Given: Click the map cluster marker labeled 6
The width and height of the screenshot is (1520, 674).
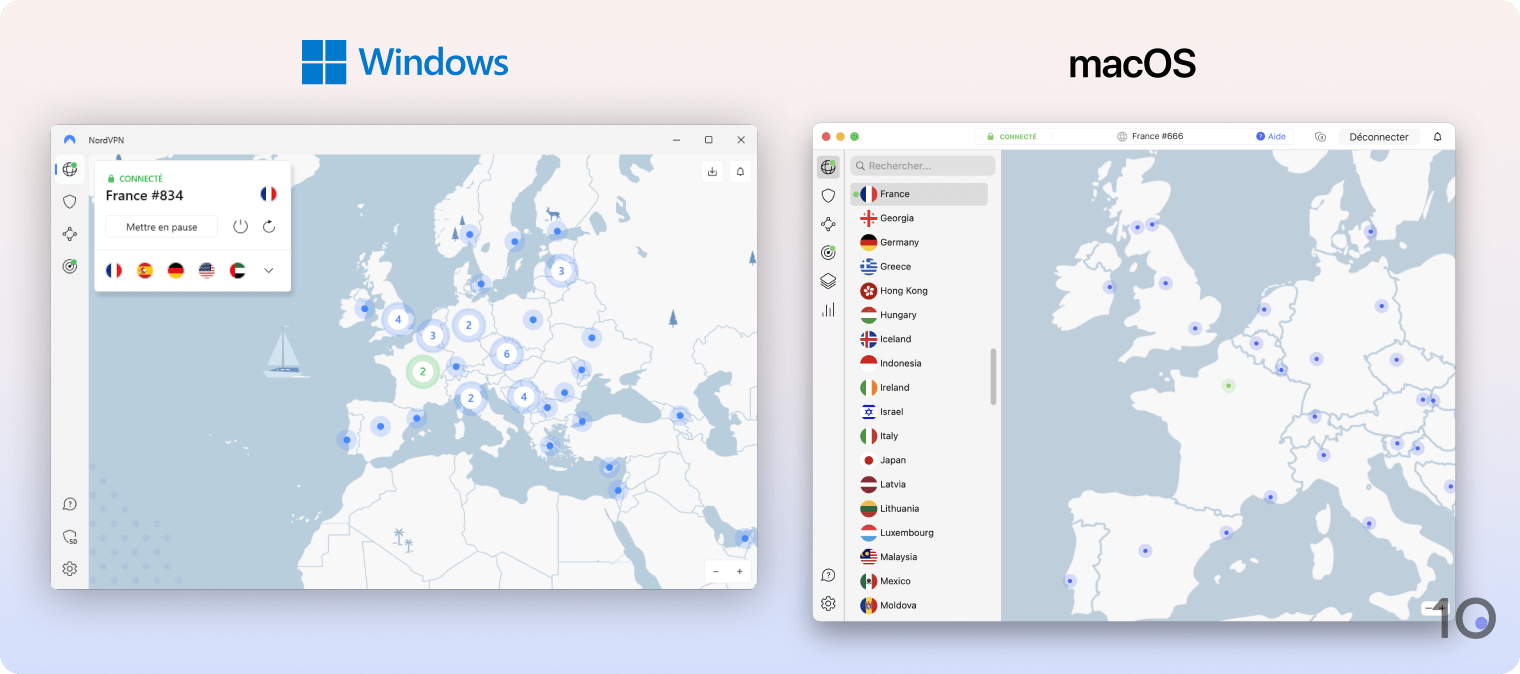Looking at the screenshot, I should click(x=507, y=354).
